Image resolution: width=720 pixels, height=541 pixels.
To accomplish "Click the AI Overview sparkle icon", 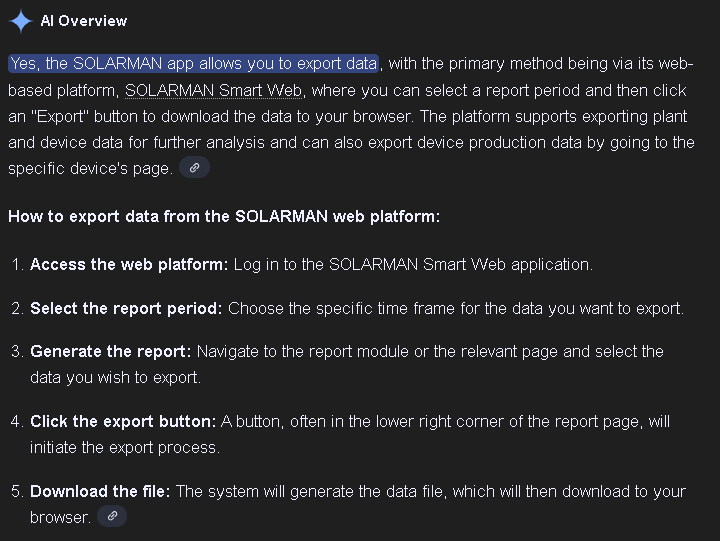I will (20, 21).
